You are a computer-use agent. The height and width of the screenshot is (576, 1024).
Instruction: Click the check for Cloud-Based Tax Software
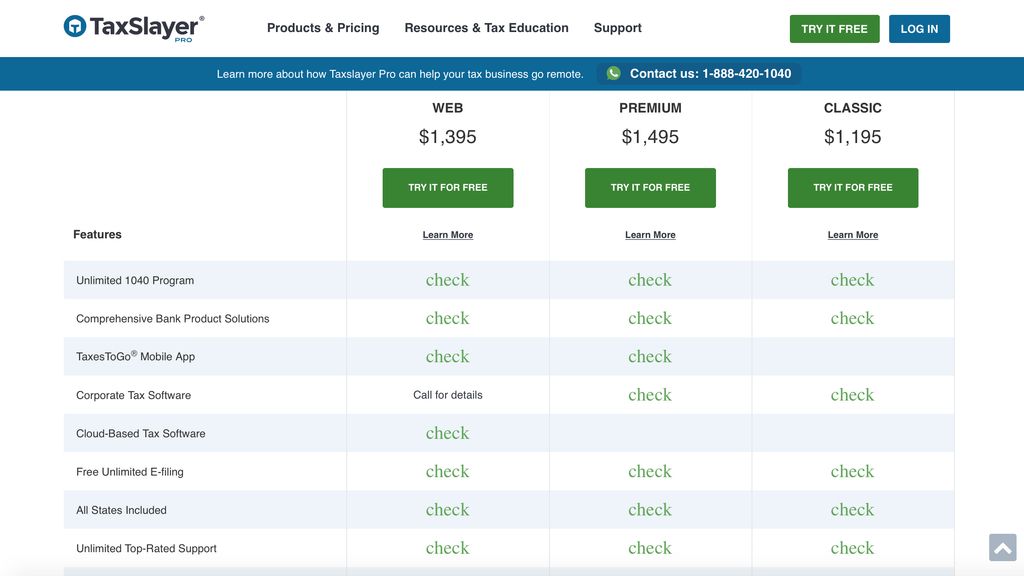point(447,432)
